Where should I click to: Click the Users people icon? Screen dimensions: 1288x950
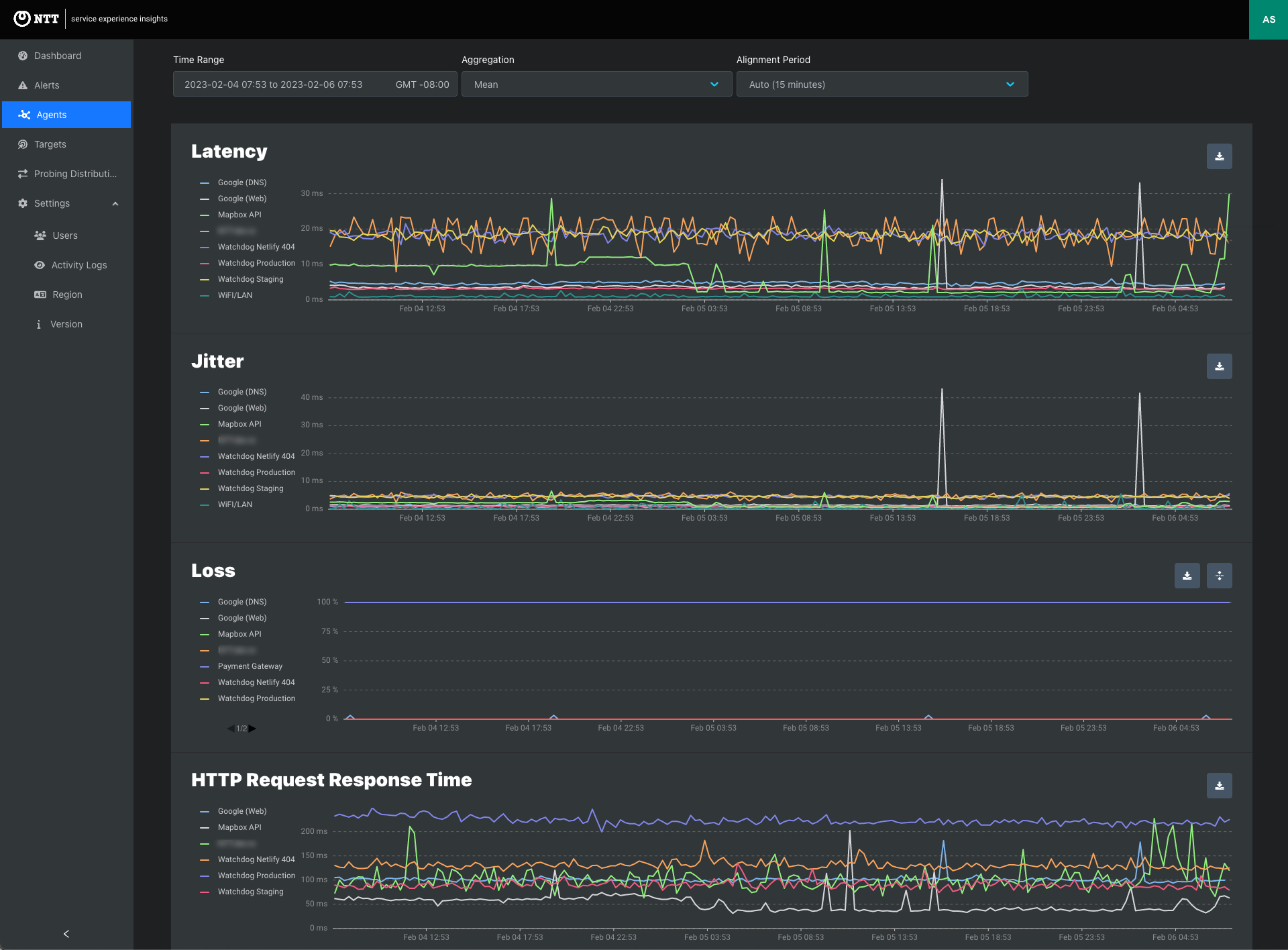point(40,235)
